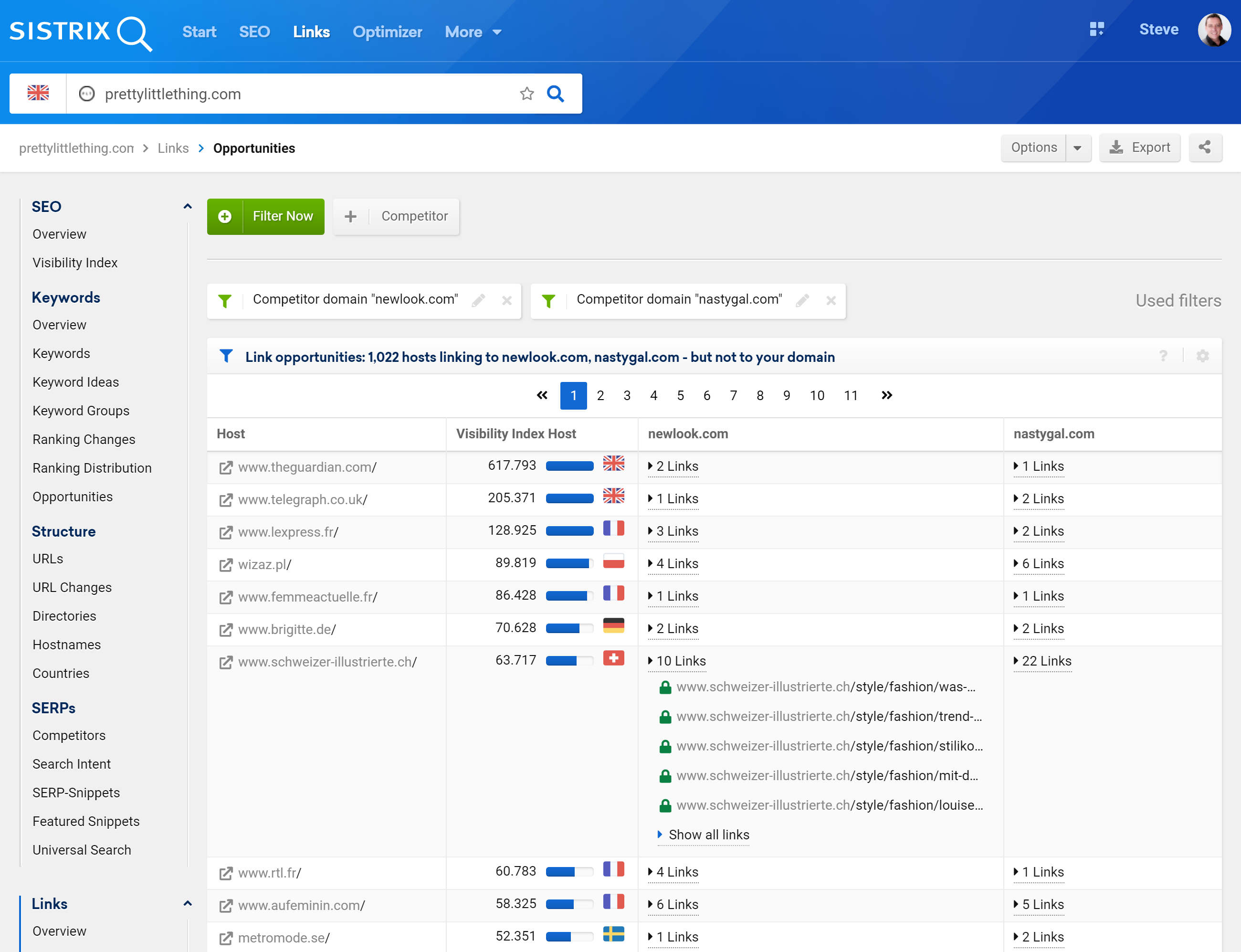This screenshot has height=952, width=1241.
Task: Click the Links breadcrumb
Action: [x=173, y=148]
